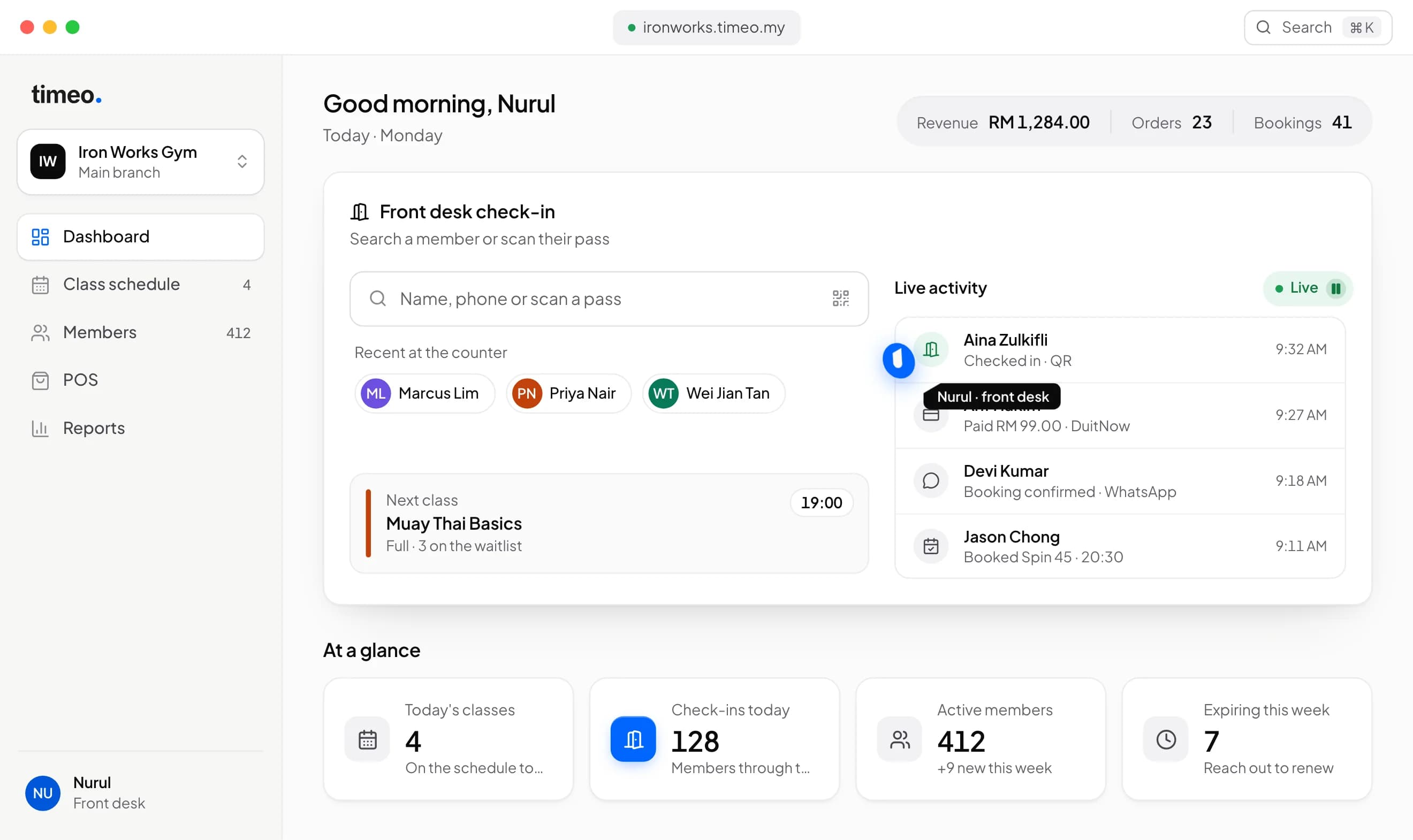Open the global Search ⌘K box
This screenshot has width=1413, height=840.
pyautogui.click(x=1318, y=27)
